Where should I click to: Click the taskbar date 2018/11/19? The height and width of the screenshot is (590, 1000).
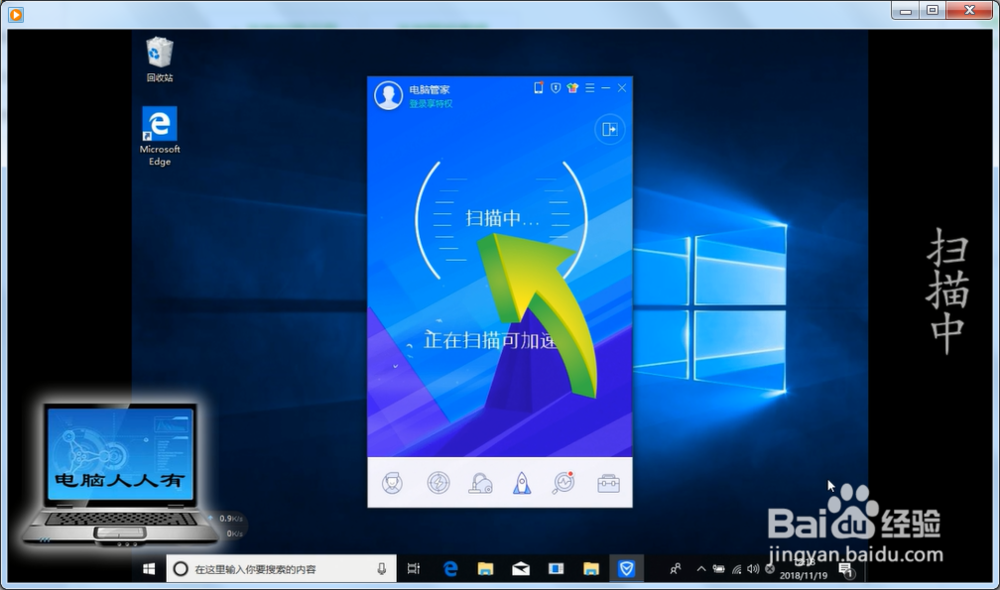click(803, 575)
